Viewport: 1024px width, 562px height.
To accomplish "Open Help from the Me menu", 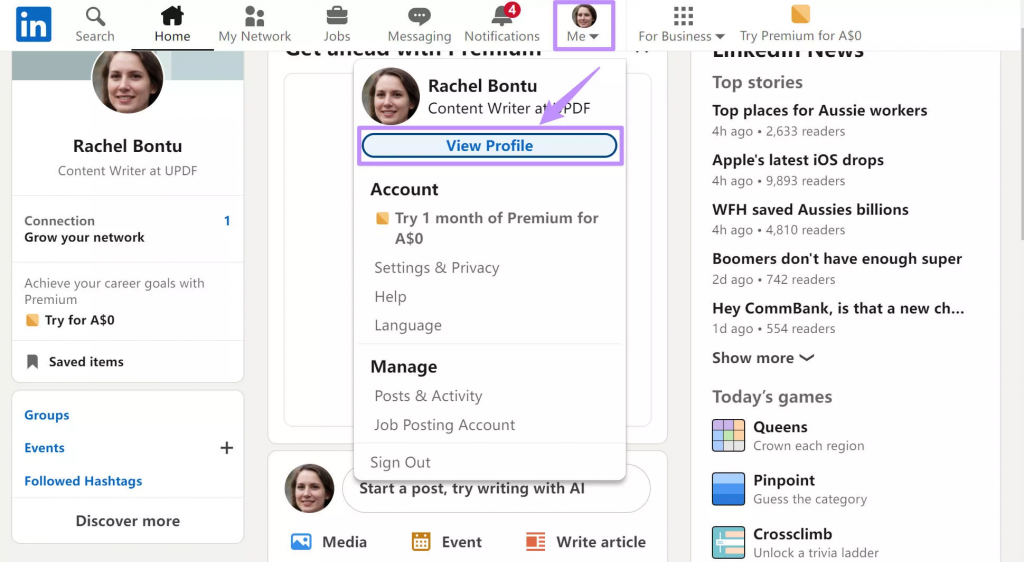I will (391, 296).
